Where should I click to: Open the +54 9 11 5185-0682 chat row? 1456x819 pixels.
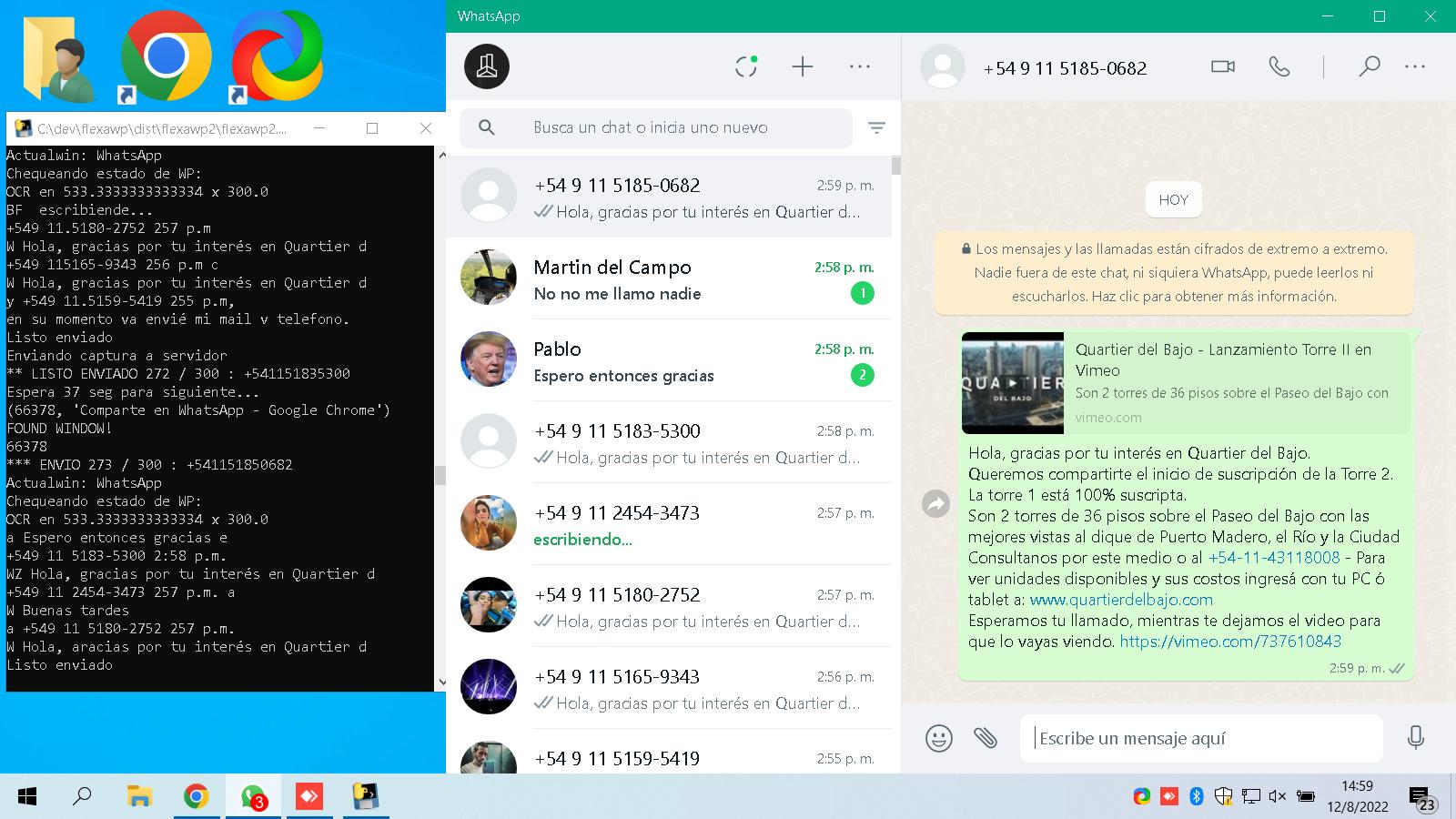pos(669,197)
